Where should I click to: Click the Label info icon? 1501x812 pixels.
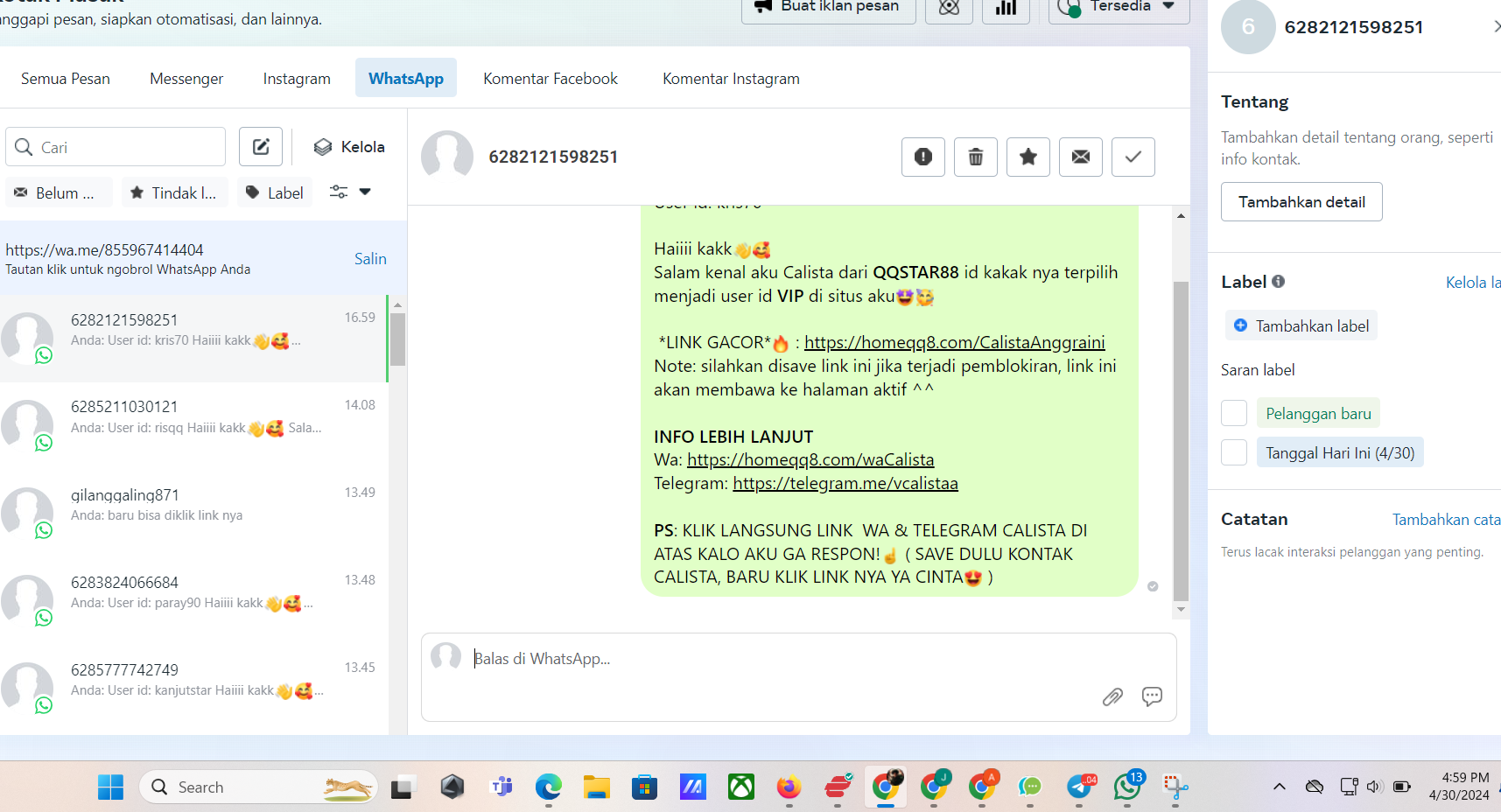point(1278,282)
